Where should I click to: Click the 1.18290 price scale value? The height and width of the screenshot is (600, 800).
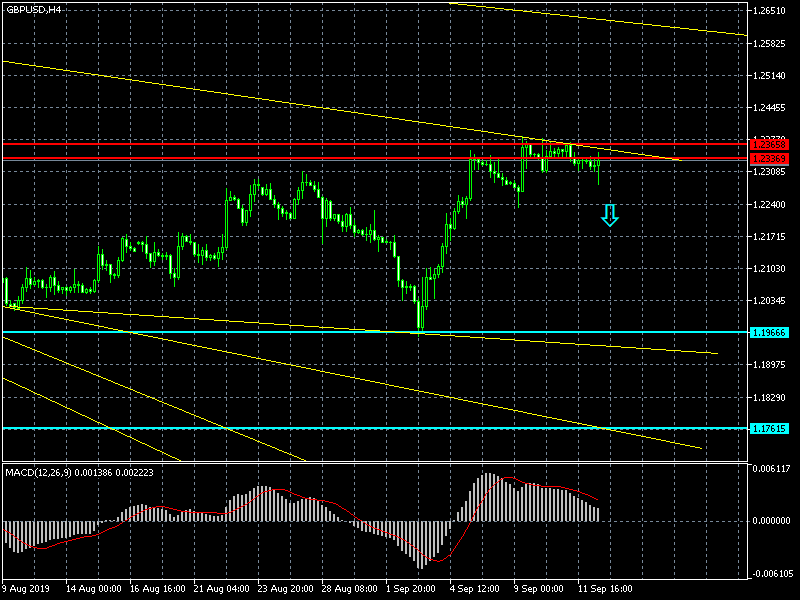[x=769, y=397]
